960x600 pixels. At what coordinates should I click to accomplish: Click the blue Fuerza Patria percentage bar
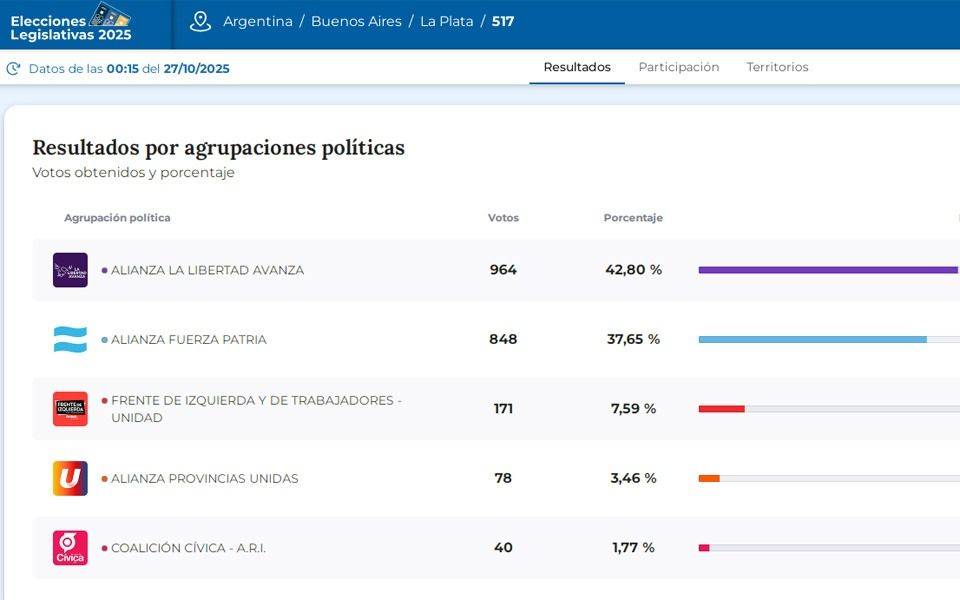[x=812, y=339]
